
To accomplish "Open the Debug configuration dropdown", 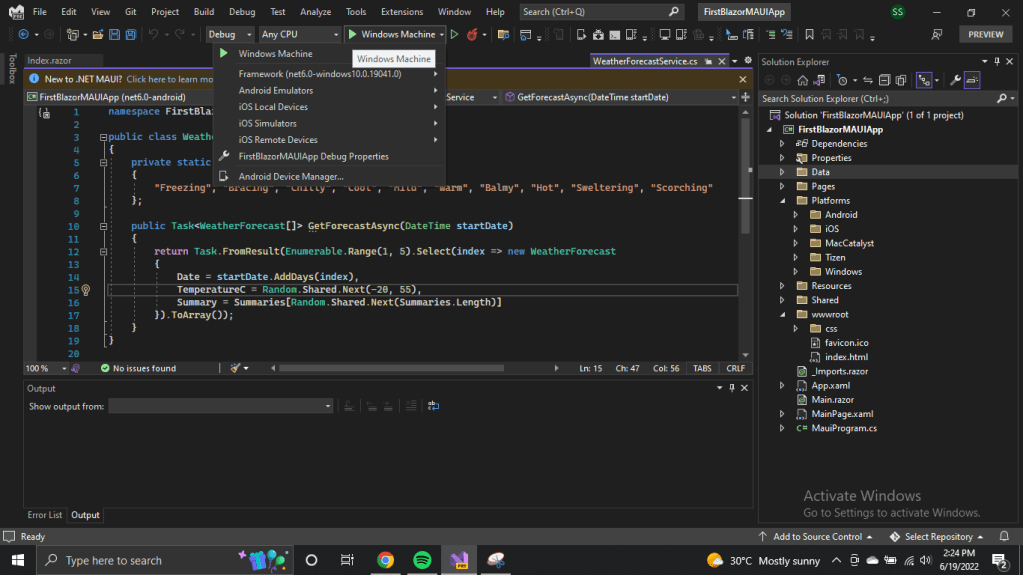I will 229,34.
